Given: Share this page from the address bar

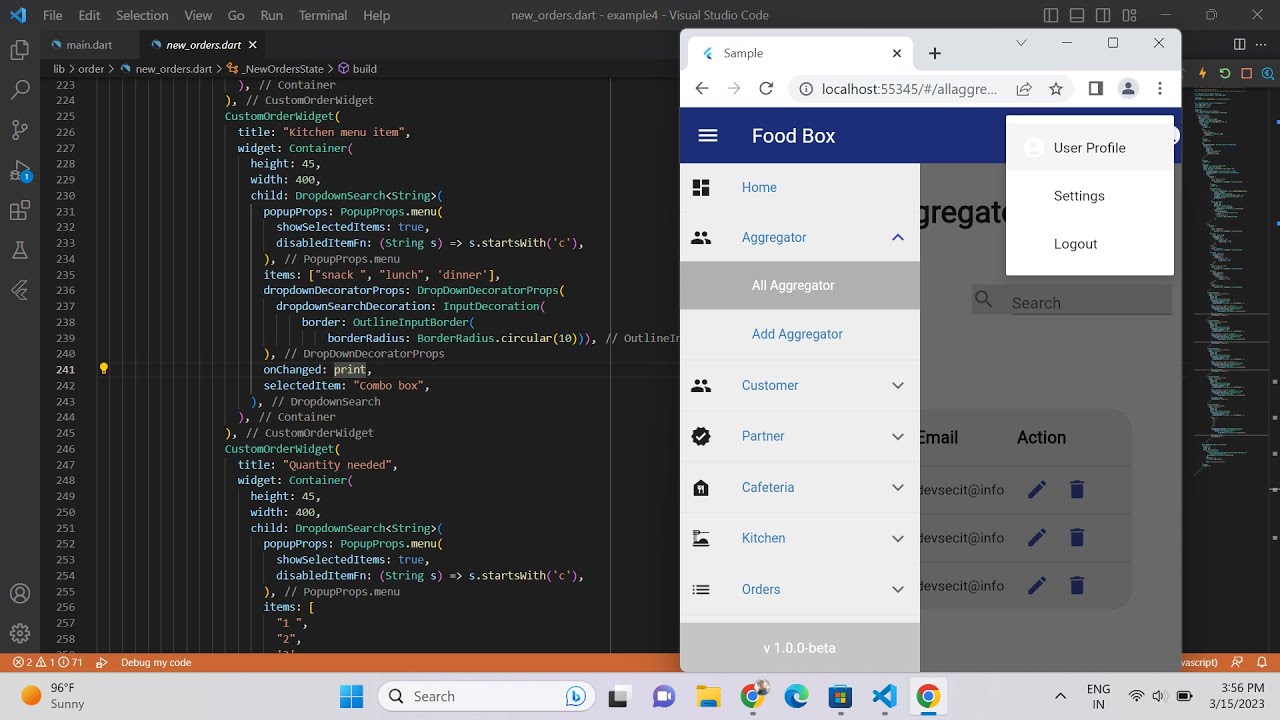Looking at the screenshot, I should 1024,89.
